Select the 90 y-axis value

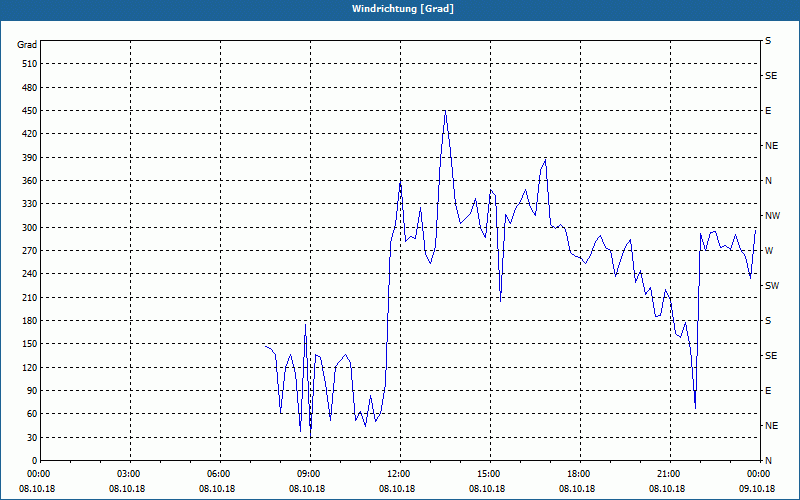[x=32, y=391]
